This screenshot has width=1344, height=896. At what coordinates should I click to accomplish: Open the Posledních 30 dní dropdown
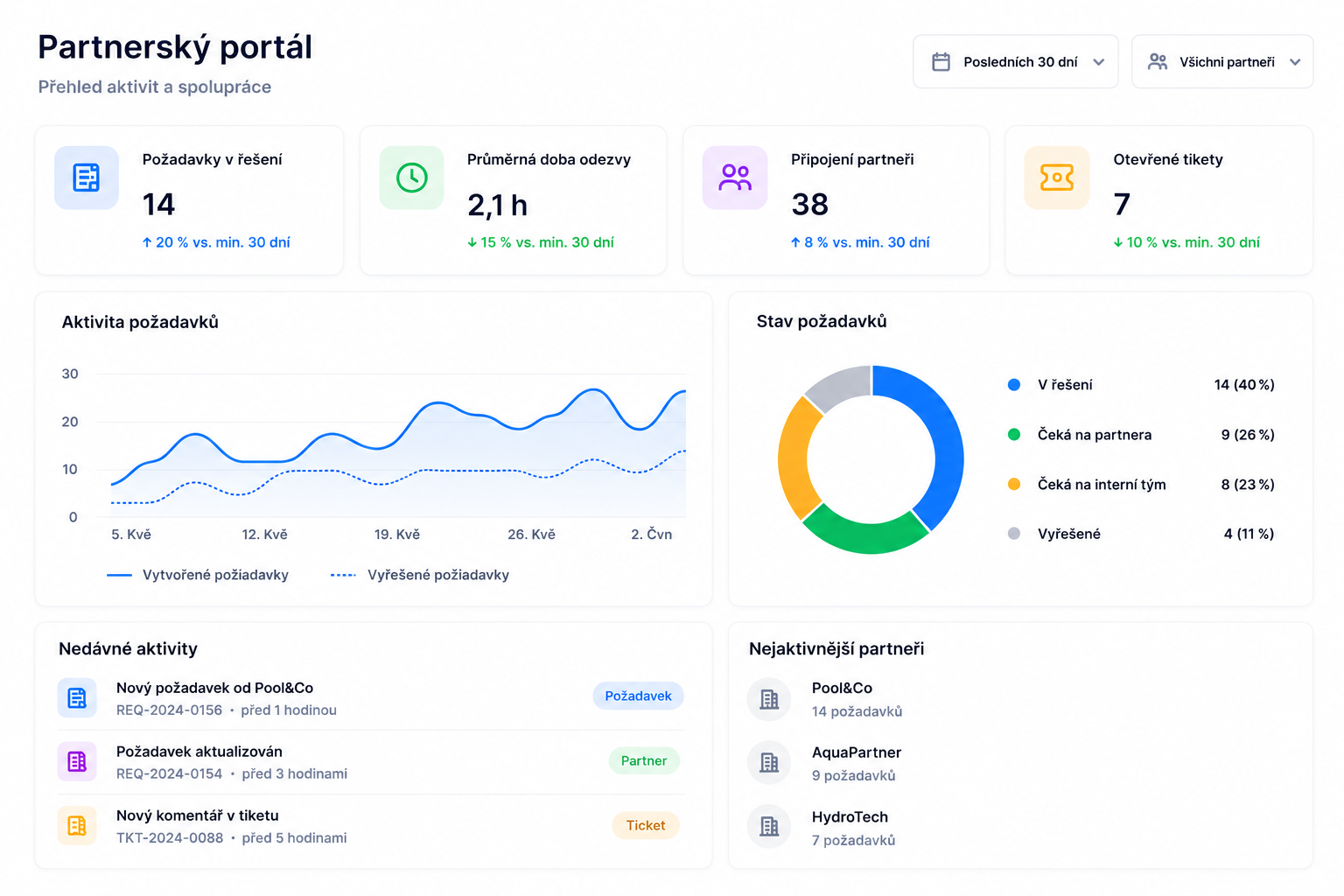pyautogui.click(x=1016, y=62)
